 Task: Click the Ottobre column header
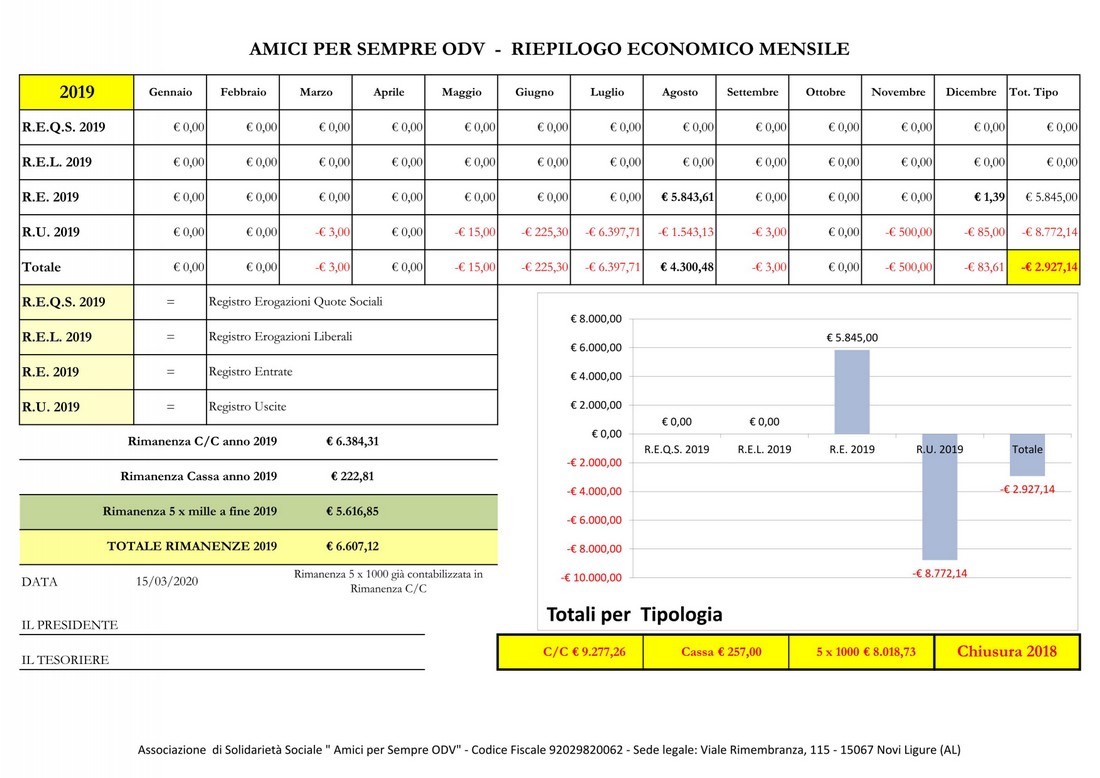tap(826, 92)
